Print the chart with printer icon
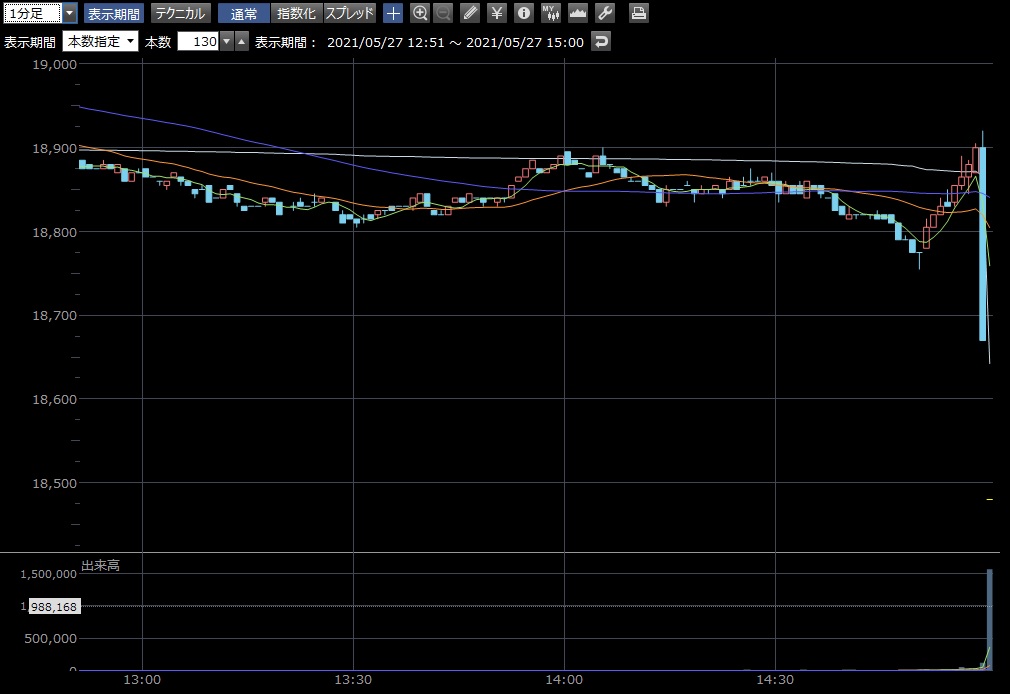 [x=638, y=13]
